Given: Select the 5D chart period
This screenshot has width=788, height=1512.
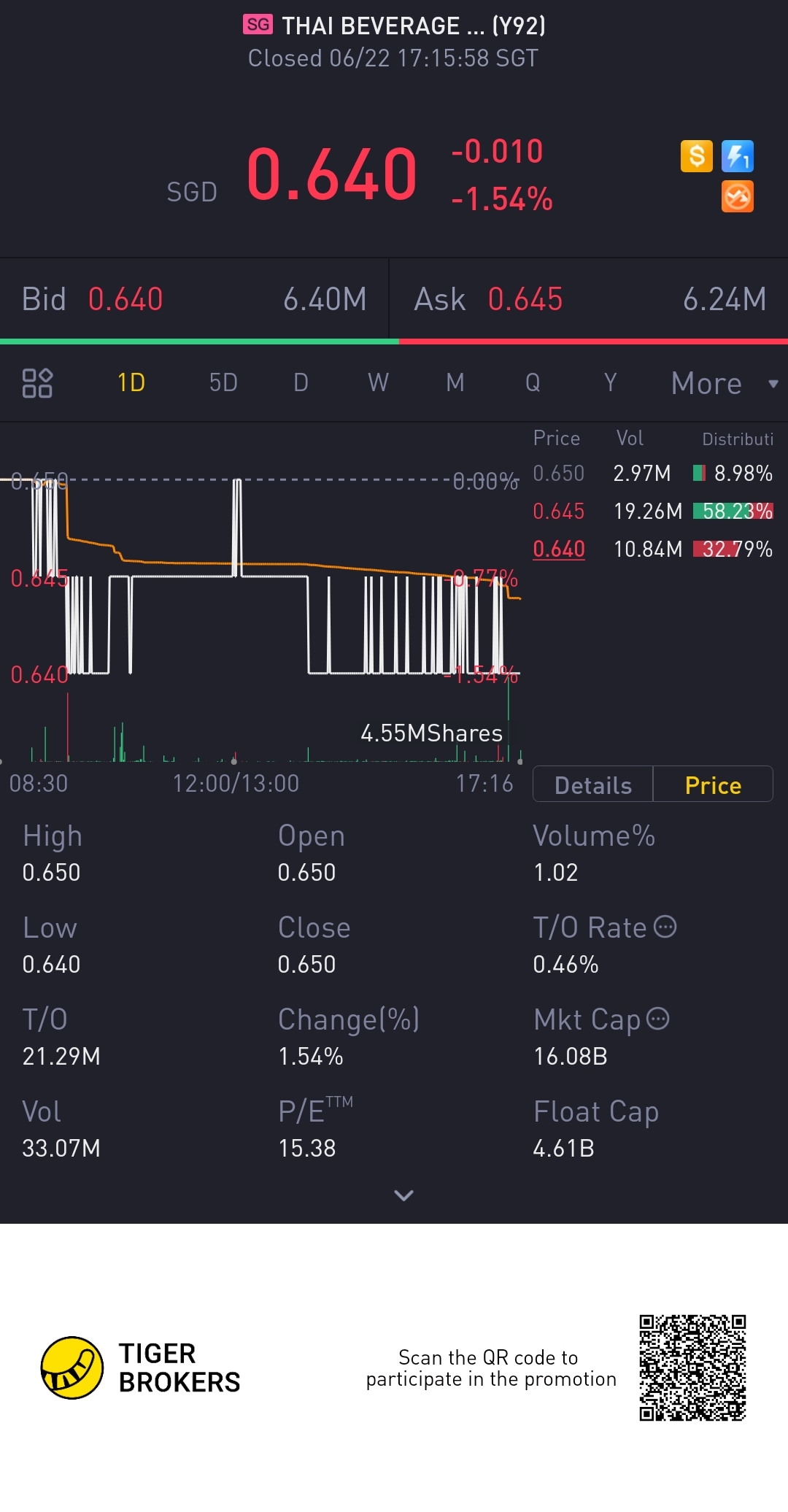Looking at the screenshot, I should click(223, 382).
